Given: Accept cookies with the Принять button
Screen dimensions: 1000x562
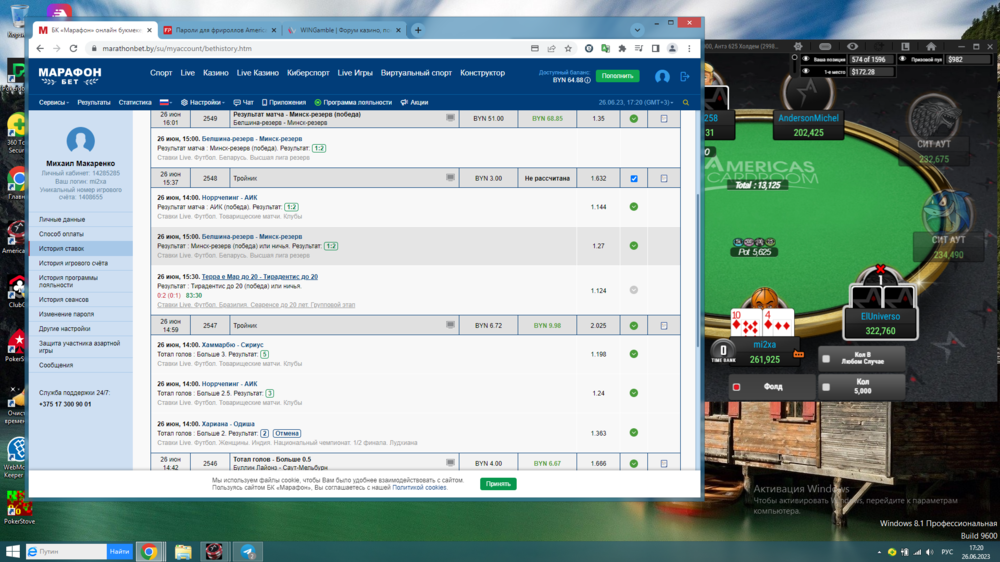Looking at the screenshot, I should point(498,483).
